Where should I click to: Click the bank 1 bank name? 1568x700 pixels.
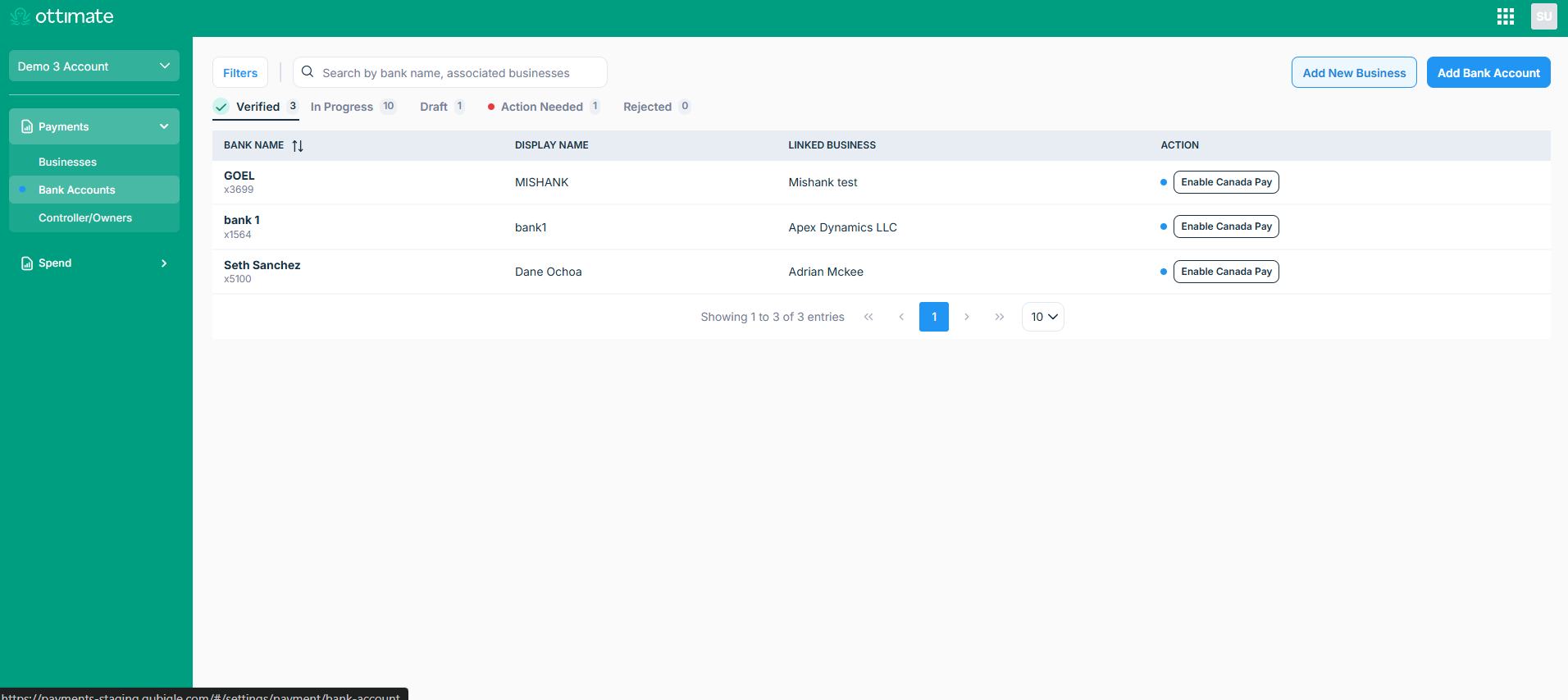point(242,220)
